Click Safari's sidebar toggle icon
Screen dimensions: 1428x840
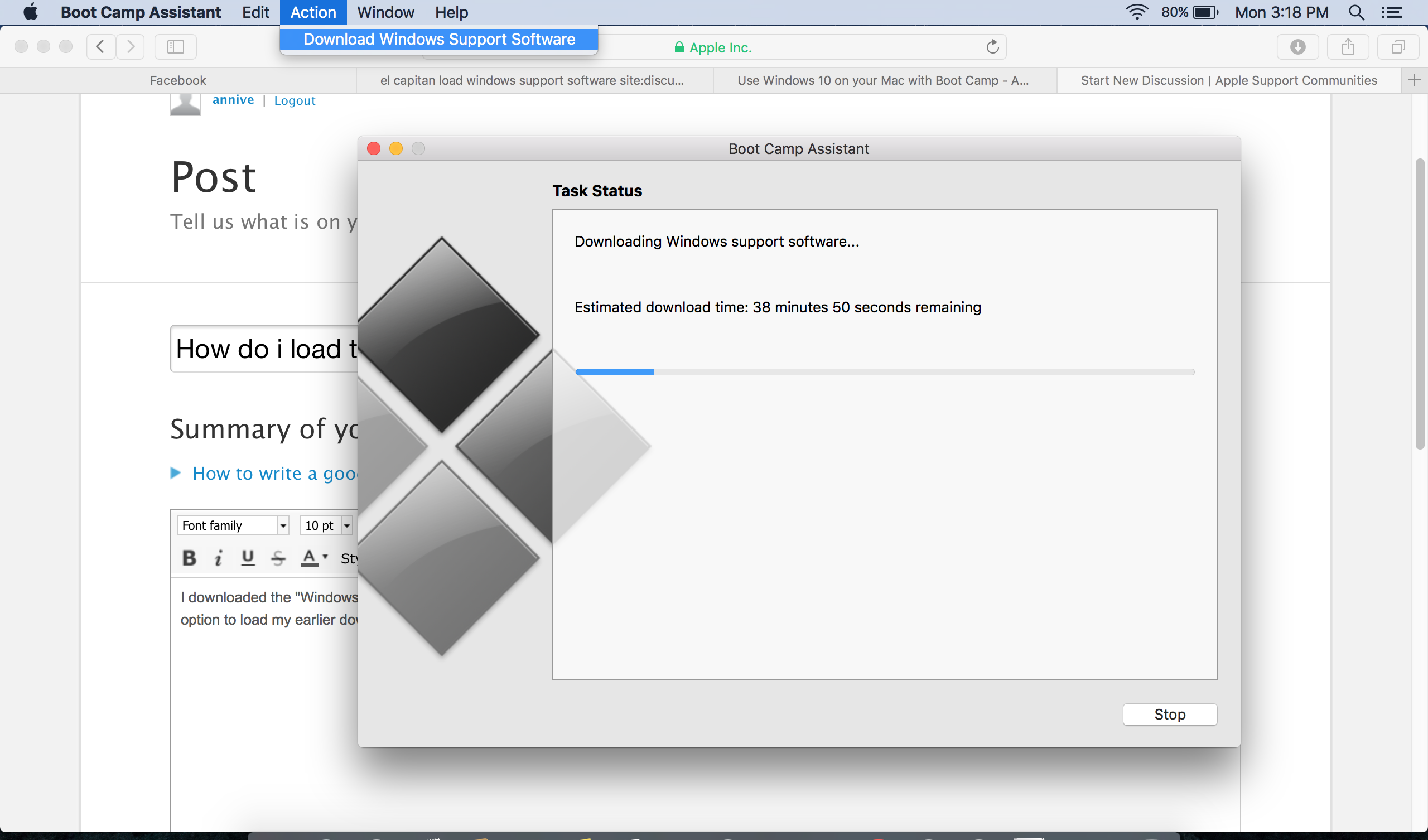pos(176,46)
